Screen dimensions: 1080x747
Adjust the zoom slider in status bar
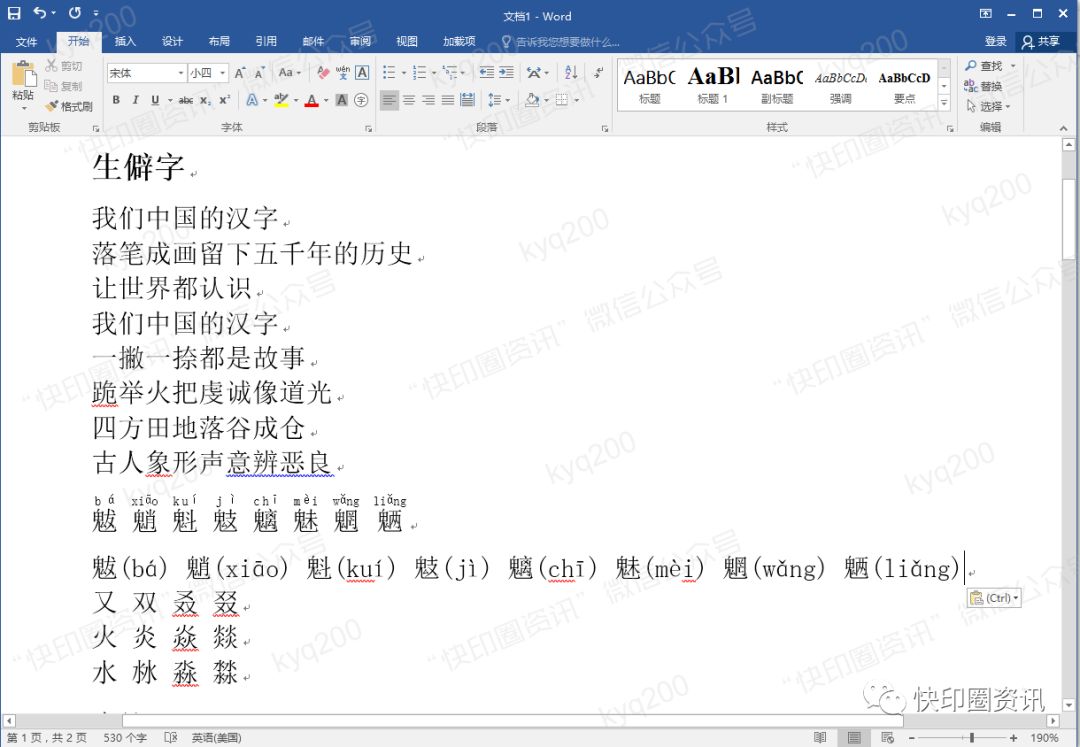click(x=970, y=737)
